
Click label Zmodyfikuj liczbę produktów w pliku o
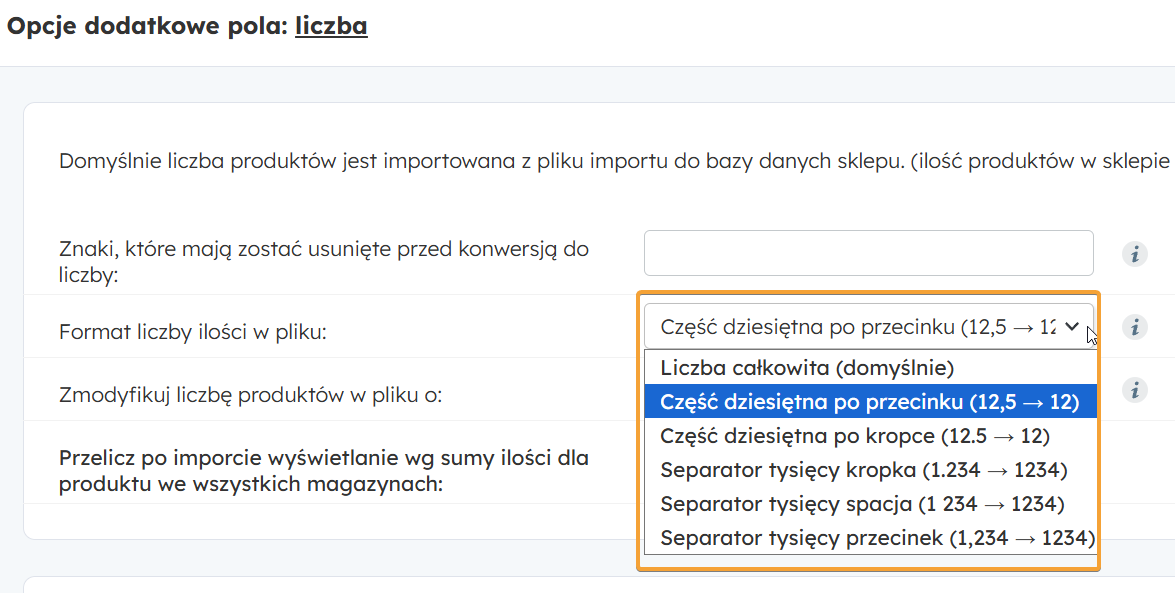click(x=250, y=394)
